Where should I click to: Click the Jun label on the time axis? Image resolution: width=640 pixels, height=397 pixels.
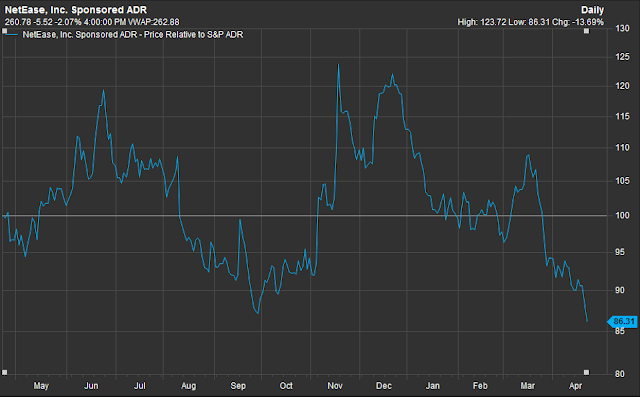point(91,386)
